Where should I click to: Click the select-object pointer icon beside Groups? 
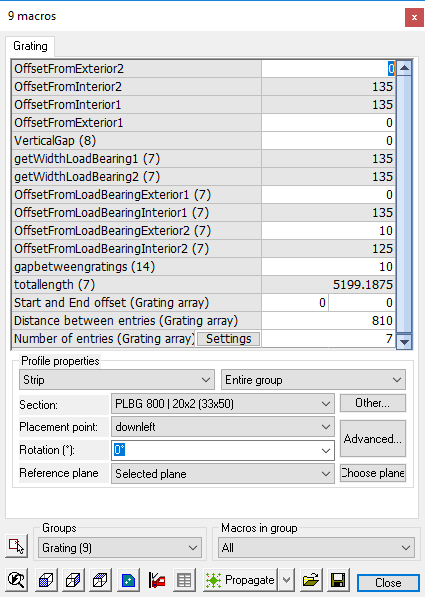[x=16, y=546]
